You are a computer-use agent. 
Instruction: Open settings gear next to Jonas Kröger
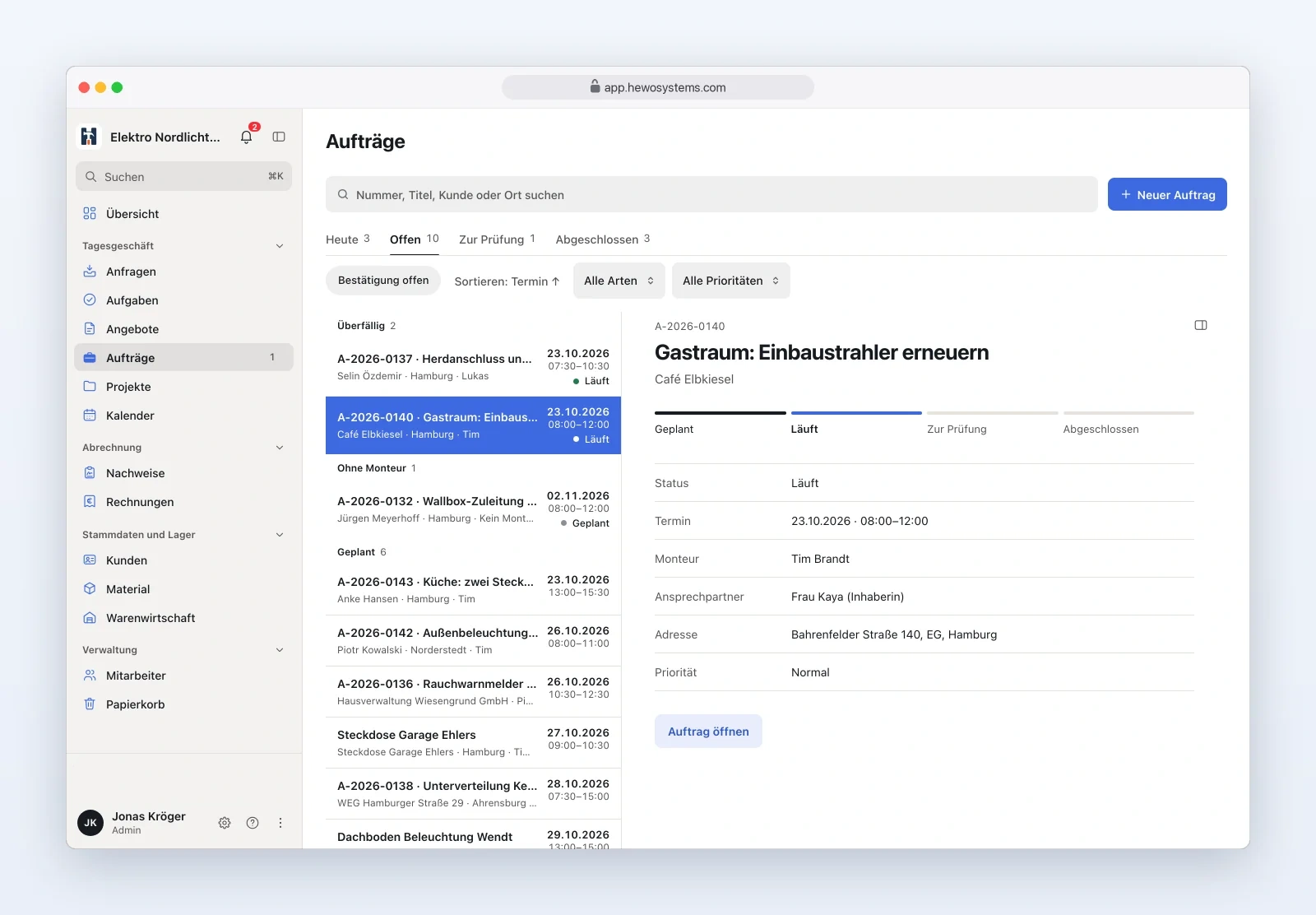pos(225,823)
